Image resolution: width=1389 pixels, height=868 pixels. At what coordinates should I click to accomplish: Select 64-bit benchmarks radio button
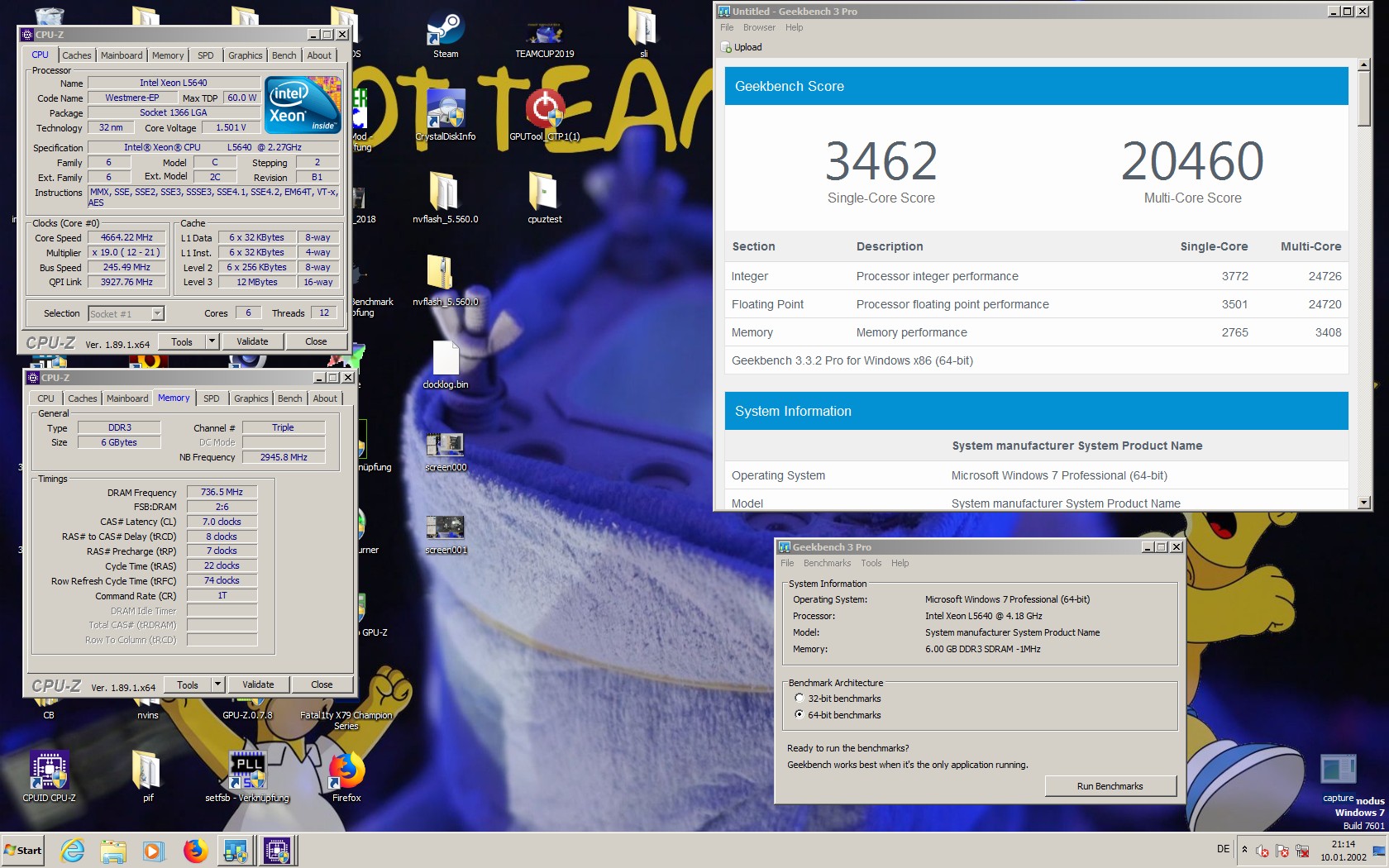[799, 714]
